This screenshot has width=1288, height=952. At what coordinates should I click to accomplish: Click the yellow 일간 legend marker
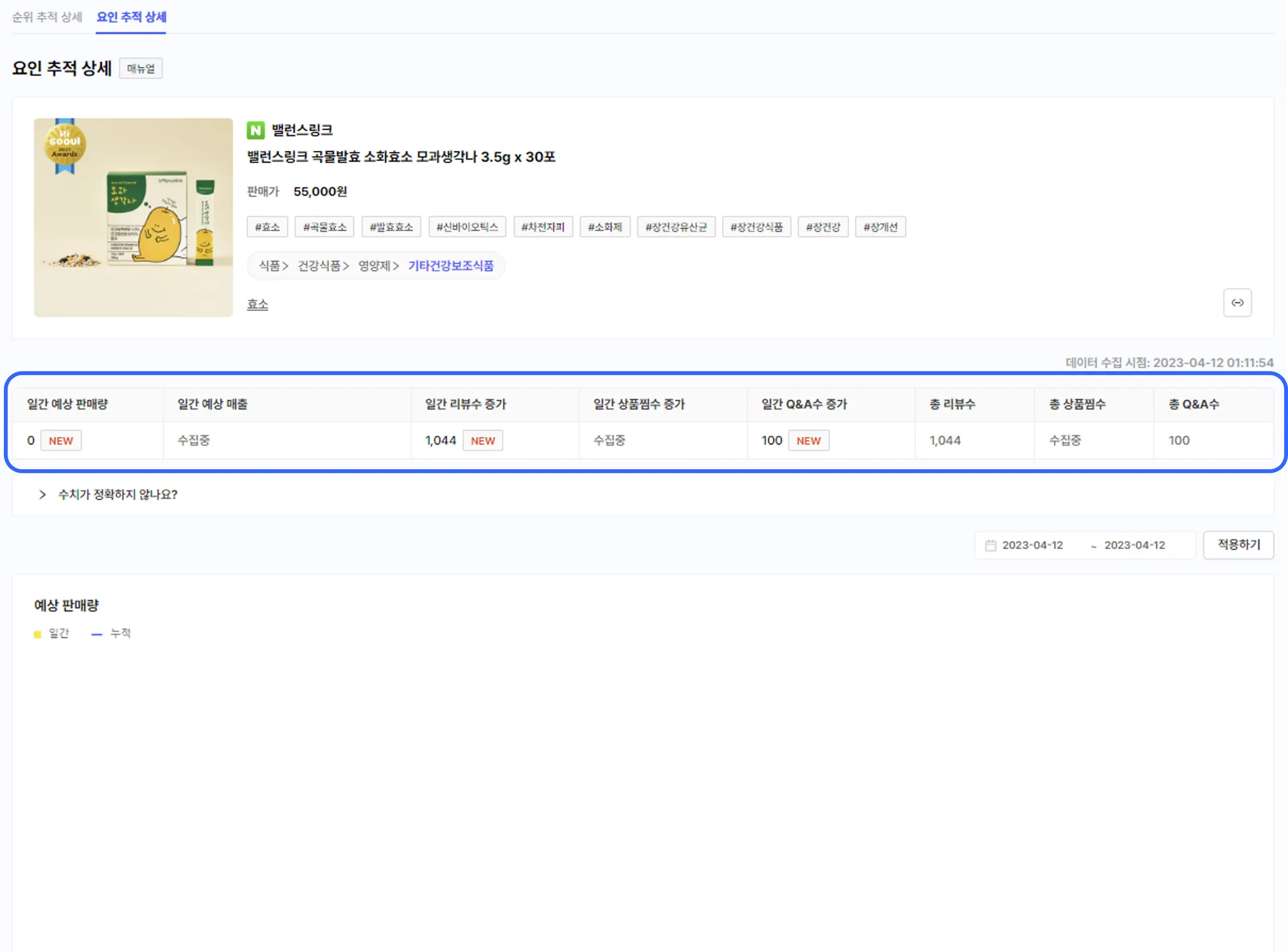click(38, 634)
